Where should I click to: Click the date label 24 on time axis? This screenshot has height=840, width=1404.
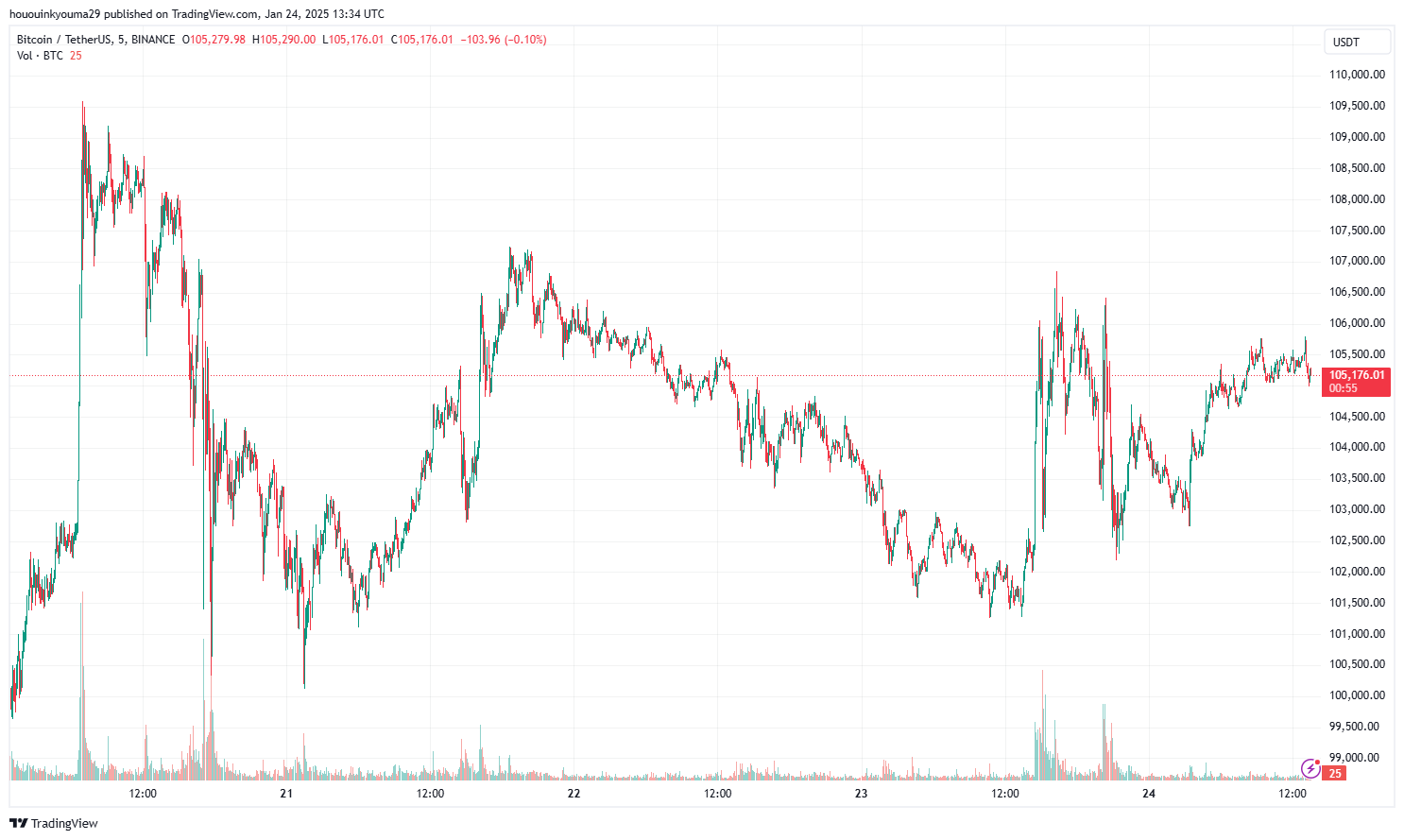[x=1149, y=794]
